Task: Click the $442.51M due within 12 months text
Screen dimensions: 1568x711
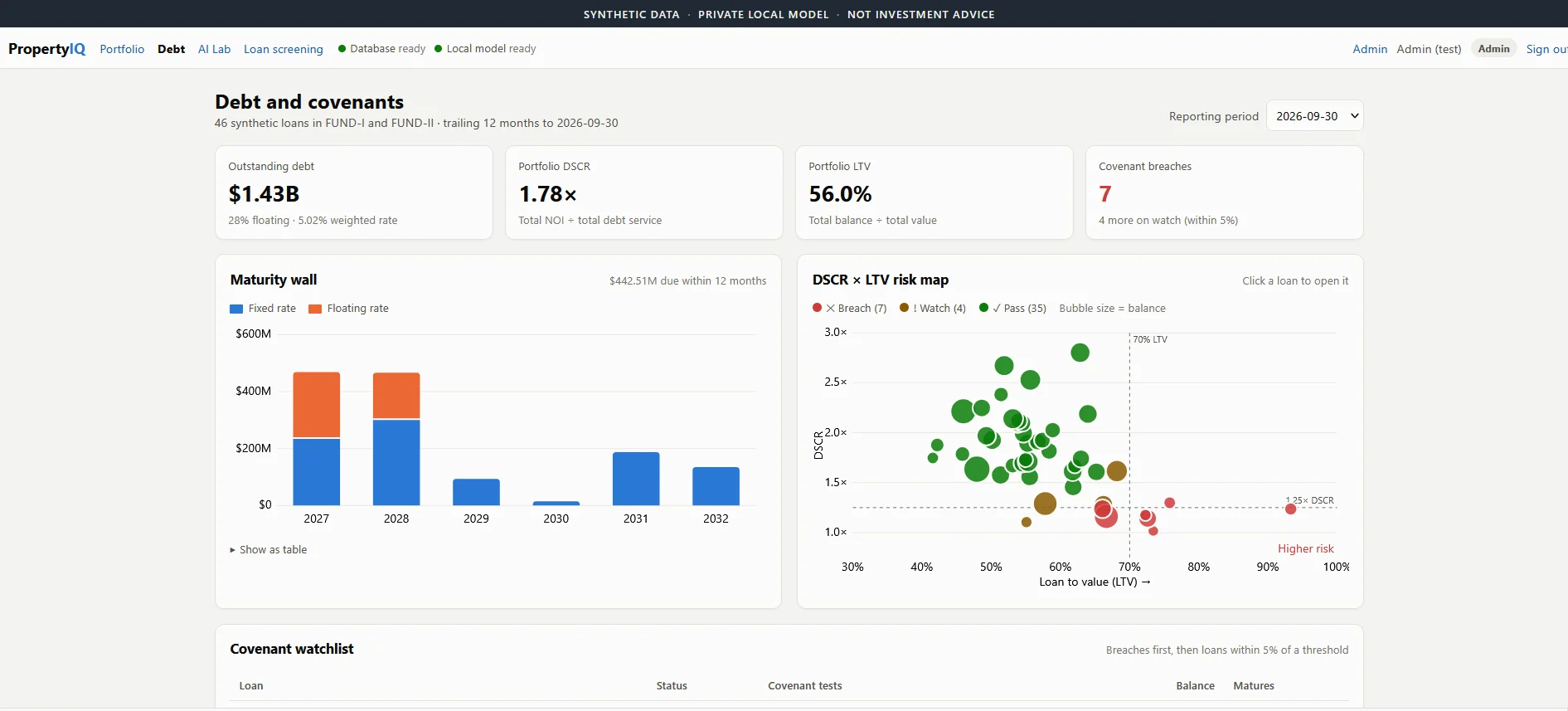Action: [x=687, y=281]
